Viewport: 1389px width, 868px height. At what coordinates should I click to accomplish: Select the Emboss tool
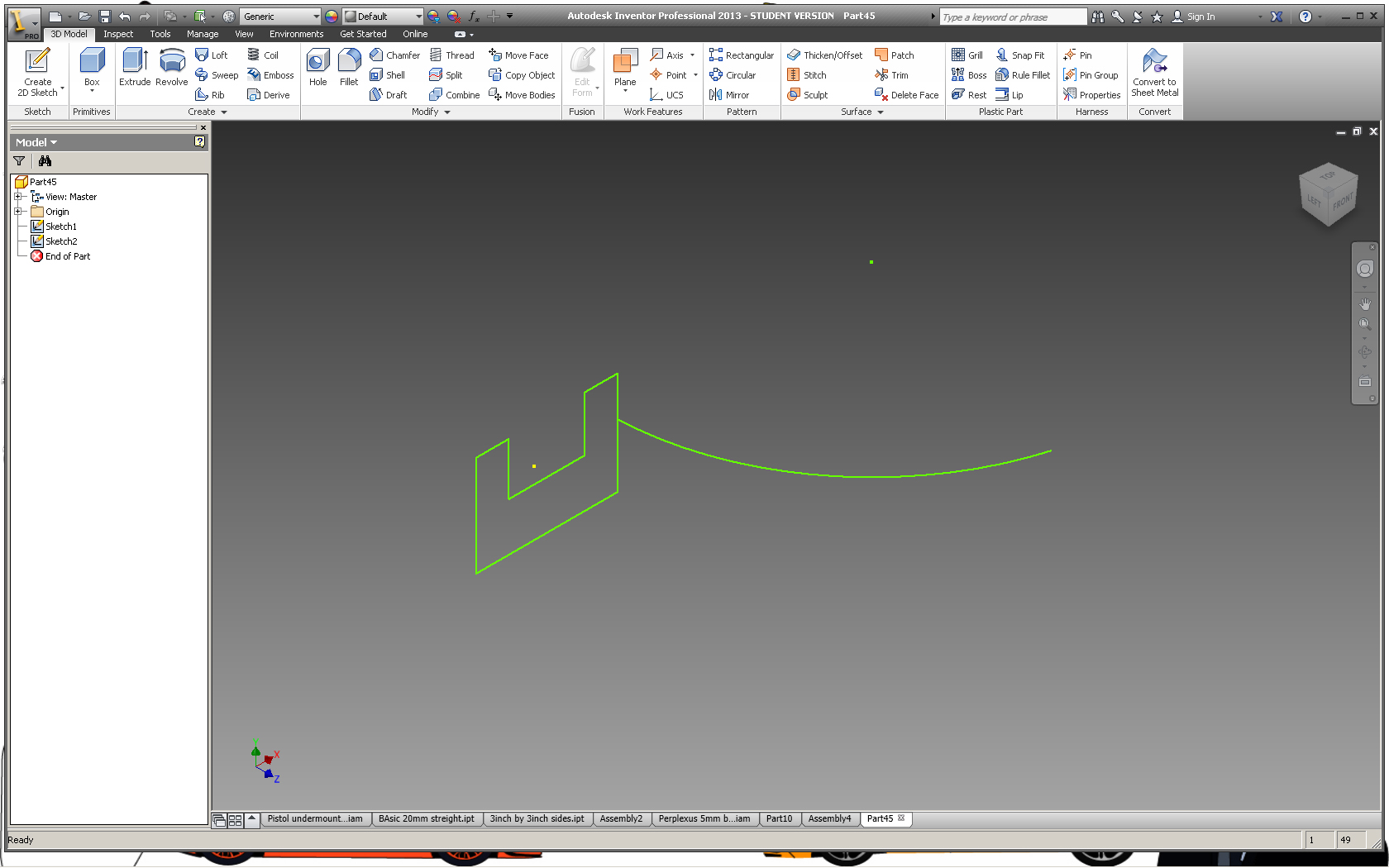(x=270, y=74)
